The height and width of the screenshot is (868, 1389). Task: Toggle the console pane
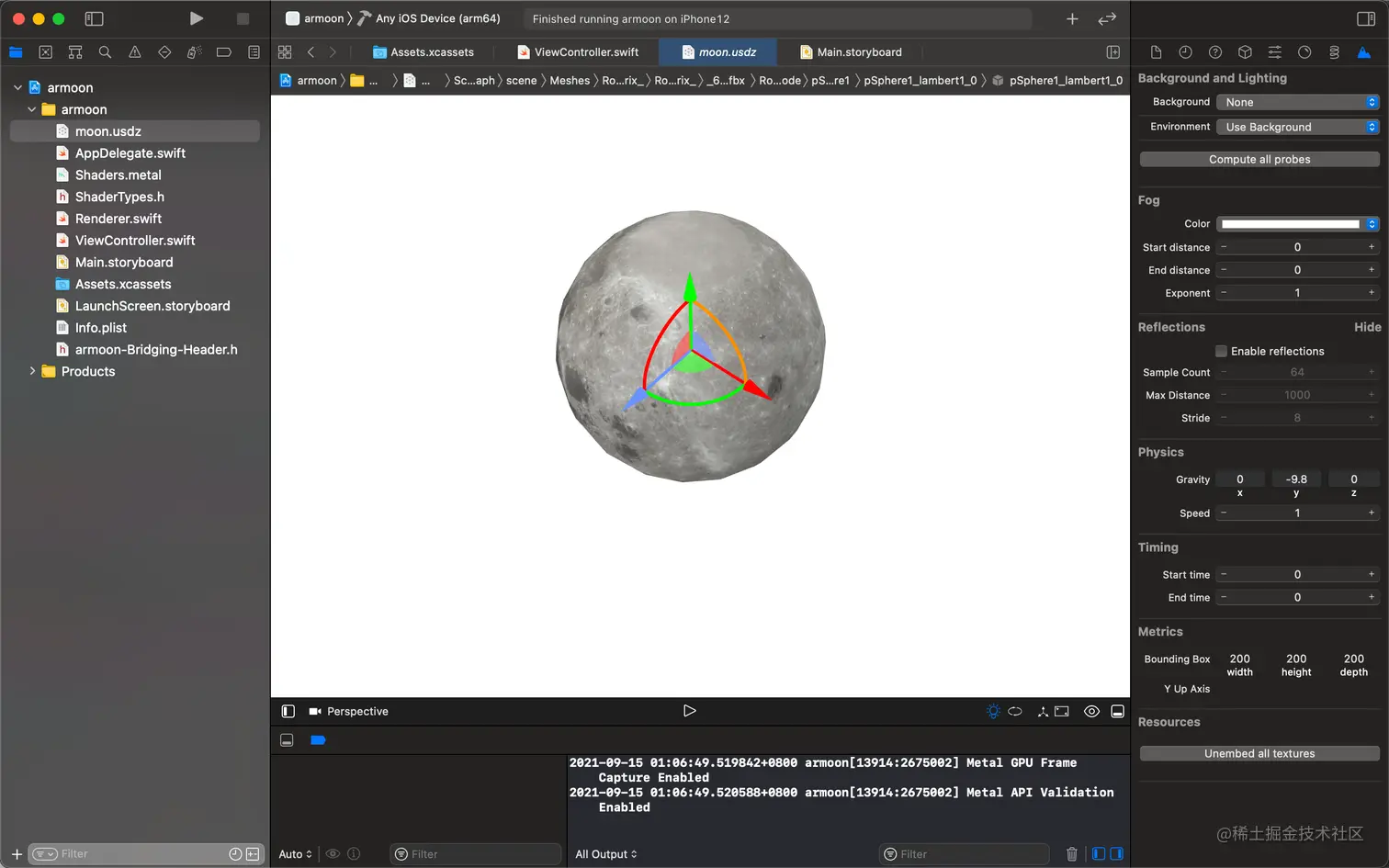click(1116, 854)
